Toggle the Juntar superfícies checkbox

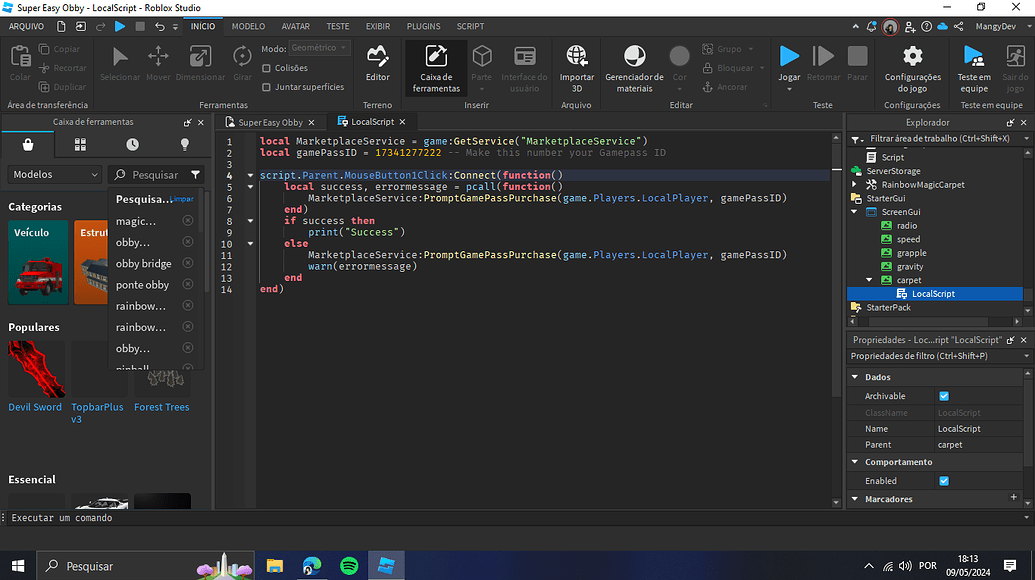tap(266, 87)
